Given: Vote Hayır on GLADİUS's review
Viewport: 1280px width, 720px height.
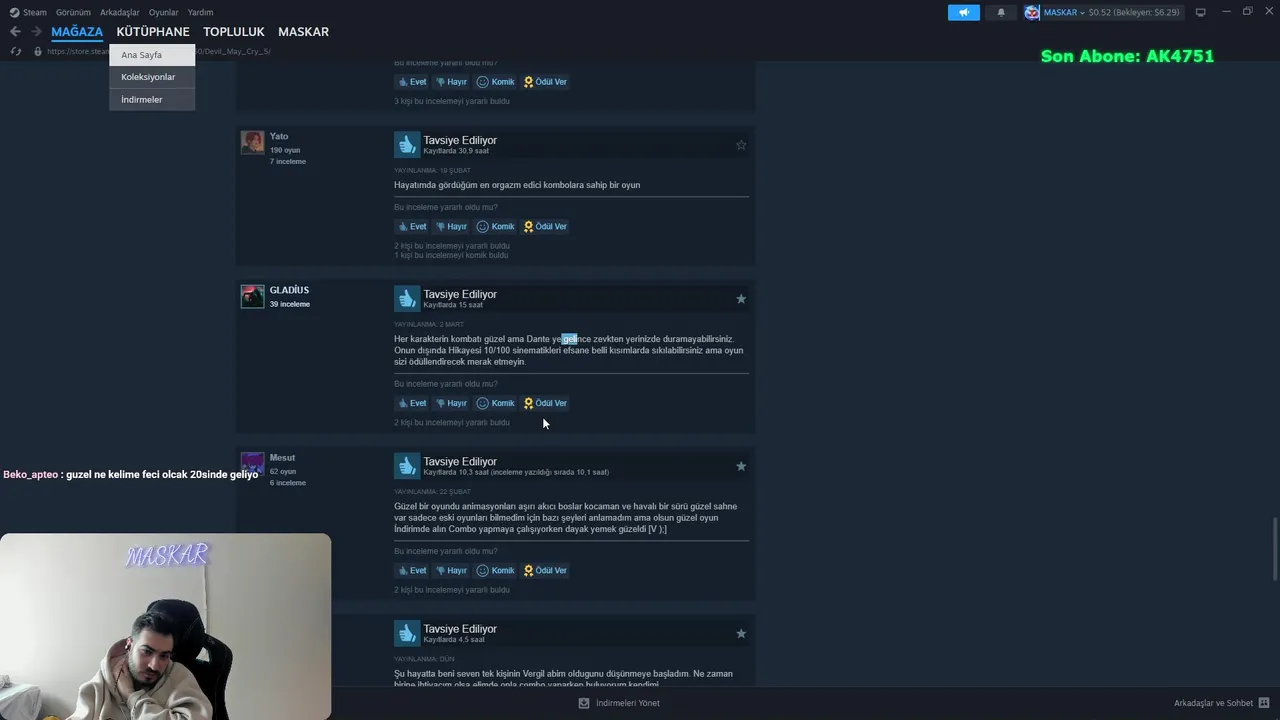Looking at the screenshot, I should point(451,403).
